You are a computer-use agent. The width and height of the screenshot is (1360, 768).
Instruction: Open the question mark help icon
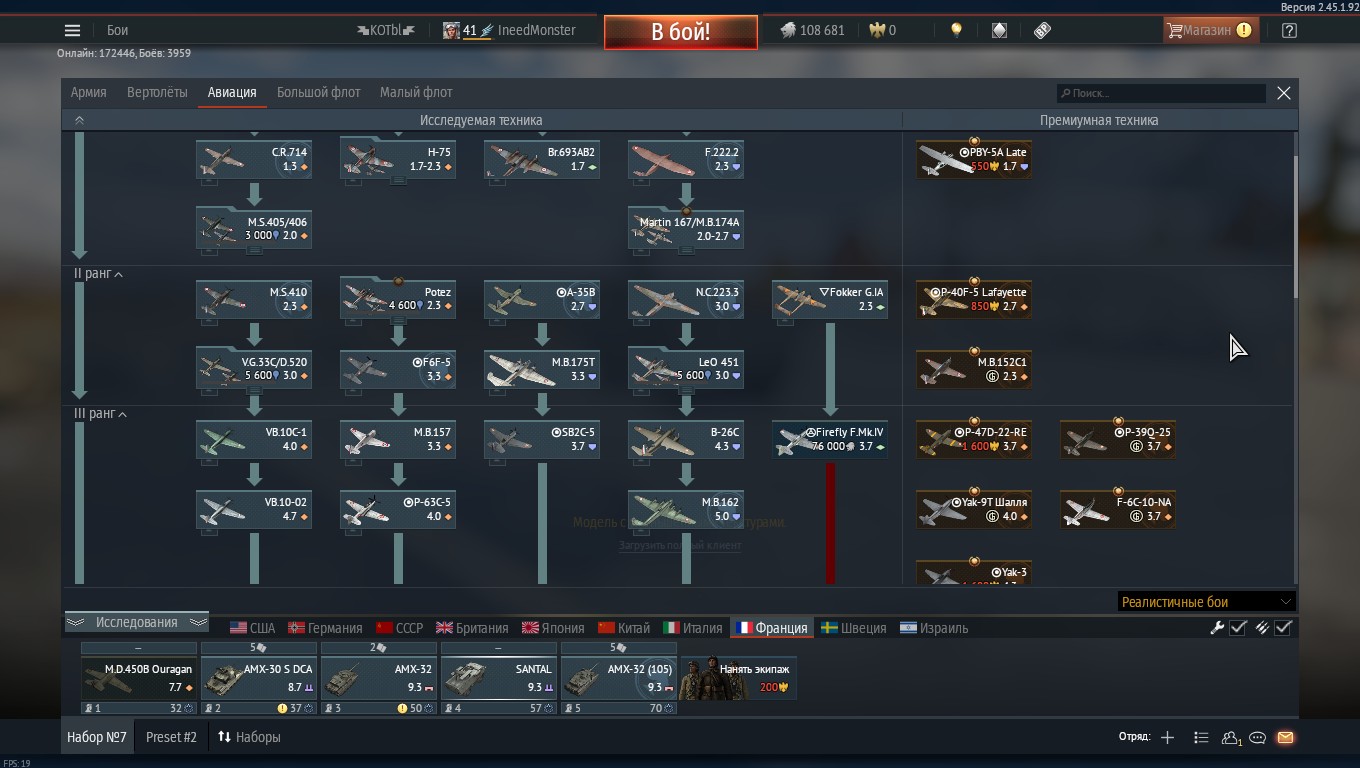point(1289,30)
